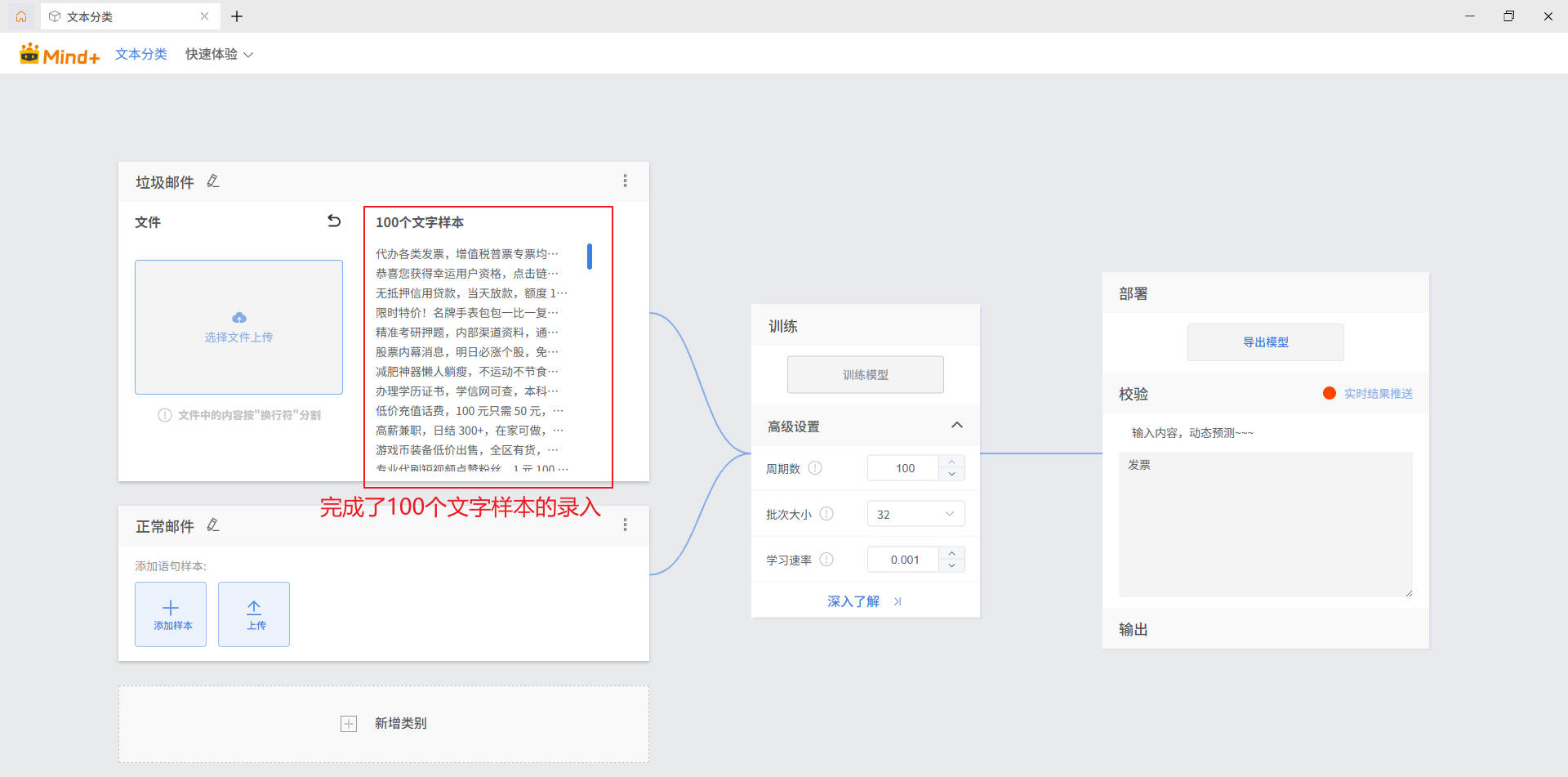1568x777 pixels.
Task: Open the 正常邮件 category more options menu
Action: (626, 525)
